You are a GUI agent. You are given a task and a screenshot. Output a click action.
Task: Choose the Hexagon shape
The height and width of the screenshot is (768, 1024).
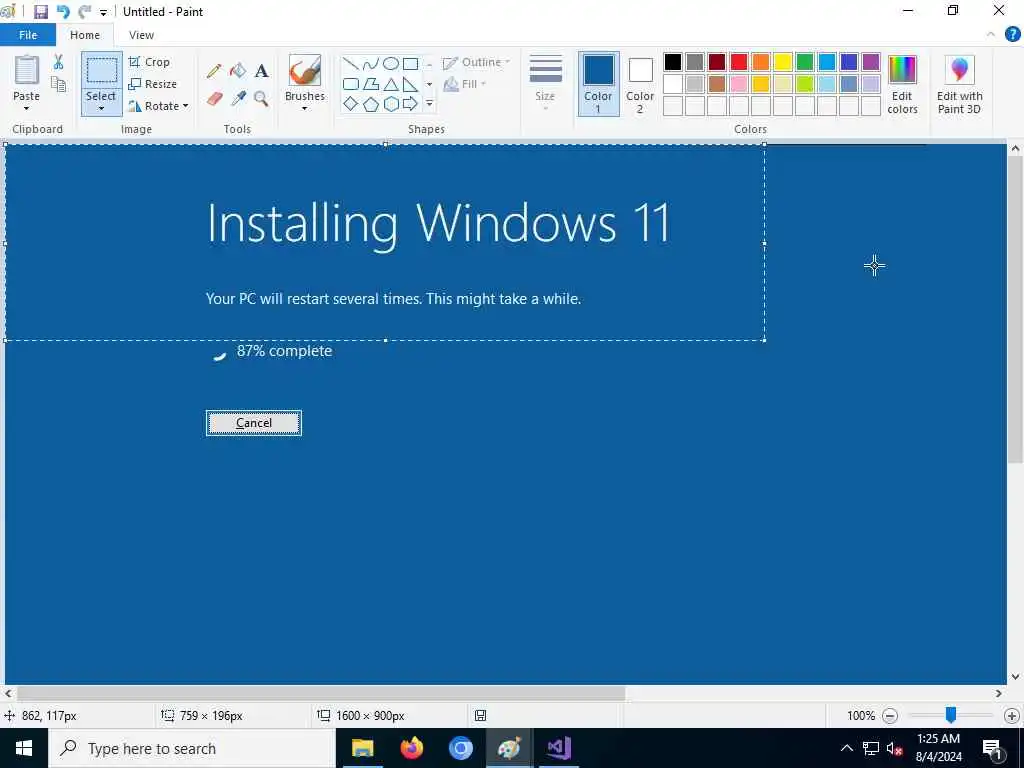click(391, 104)
